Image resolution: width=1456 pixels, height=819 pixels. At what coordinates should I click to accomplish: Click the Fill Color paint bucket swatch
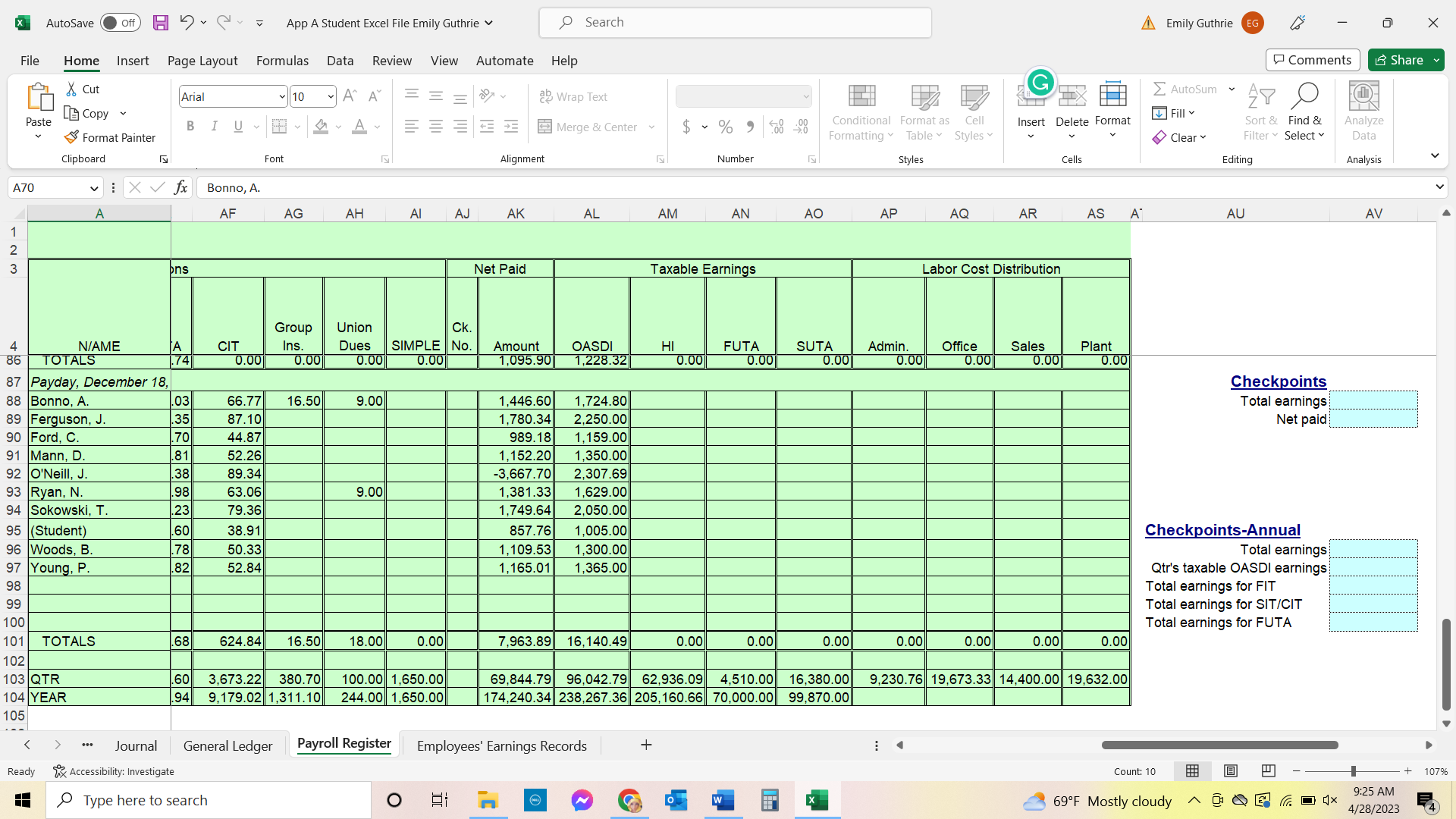click(x=321, y=127)
